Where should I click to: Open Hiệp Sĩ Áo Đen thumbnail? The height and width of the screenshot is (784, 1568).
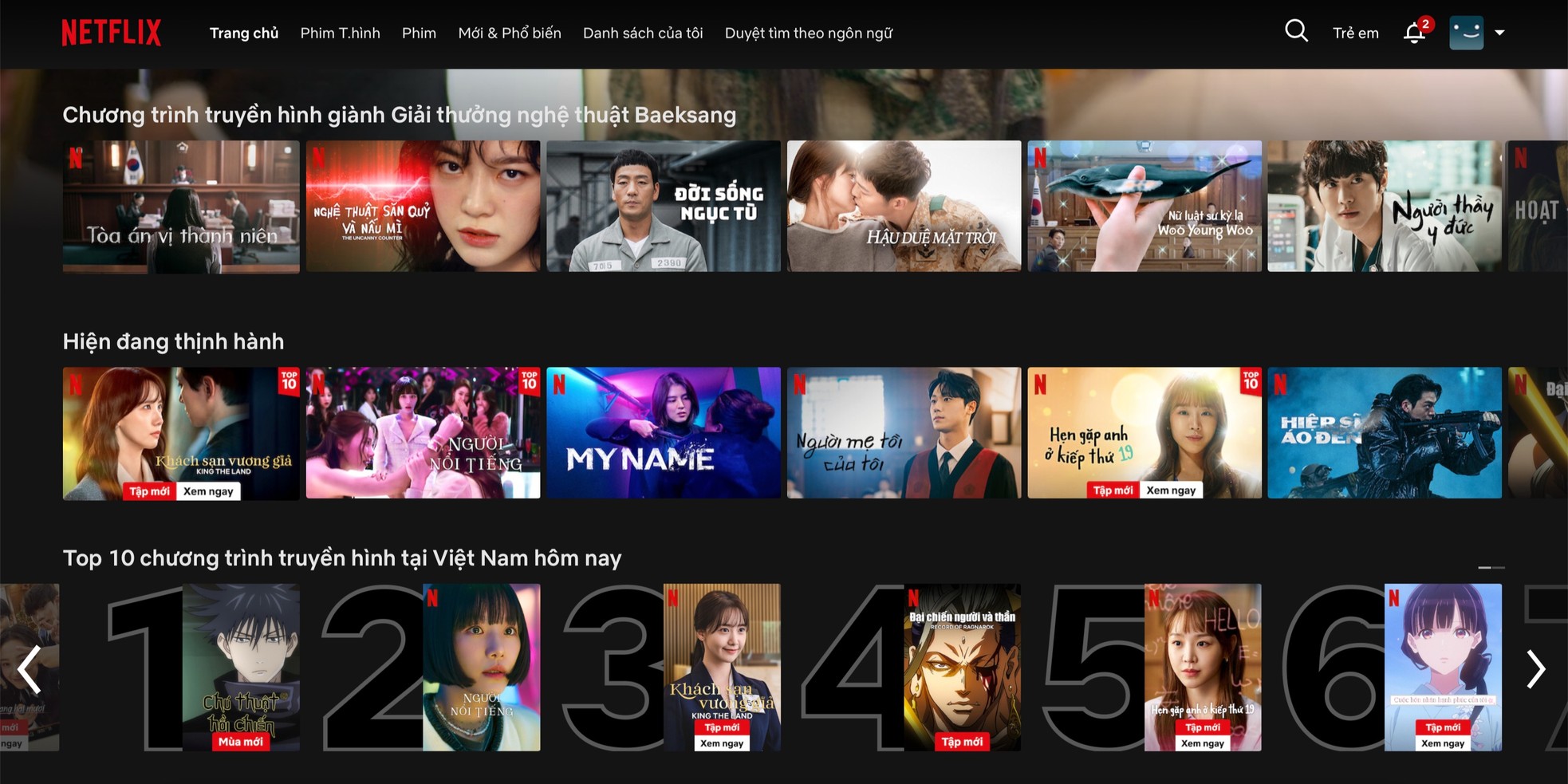pos(1384,432)
